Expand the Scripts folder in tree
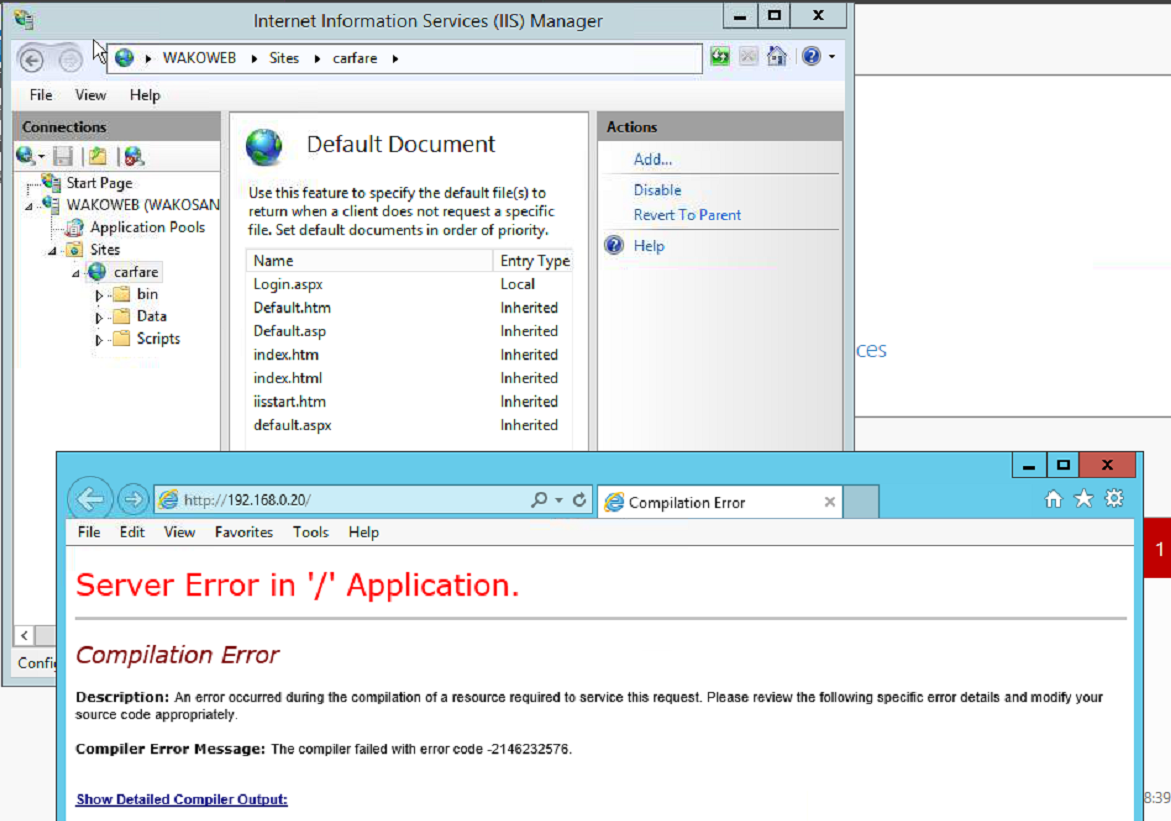 pos(99,340)
